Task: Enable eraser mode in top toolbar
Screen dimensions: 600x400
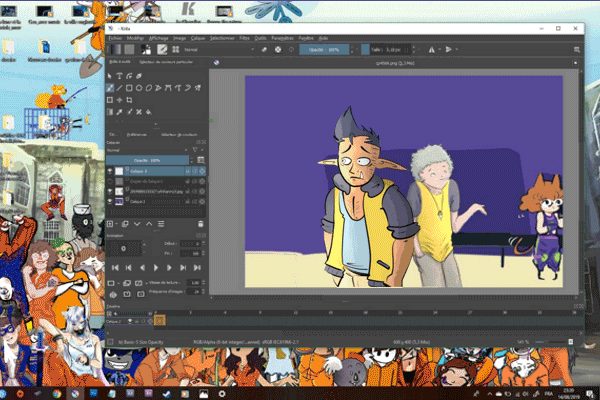Action: coord(262,48)
